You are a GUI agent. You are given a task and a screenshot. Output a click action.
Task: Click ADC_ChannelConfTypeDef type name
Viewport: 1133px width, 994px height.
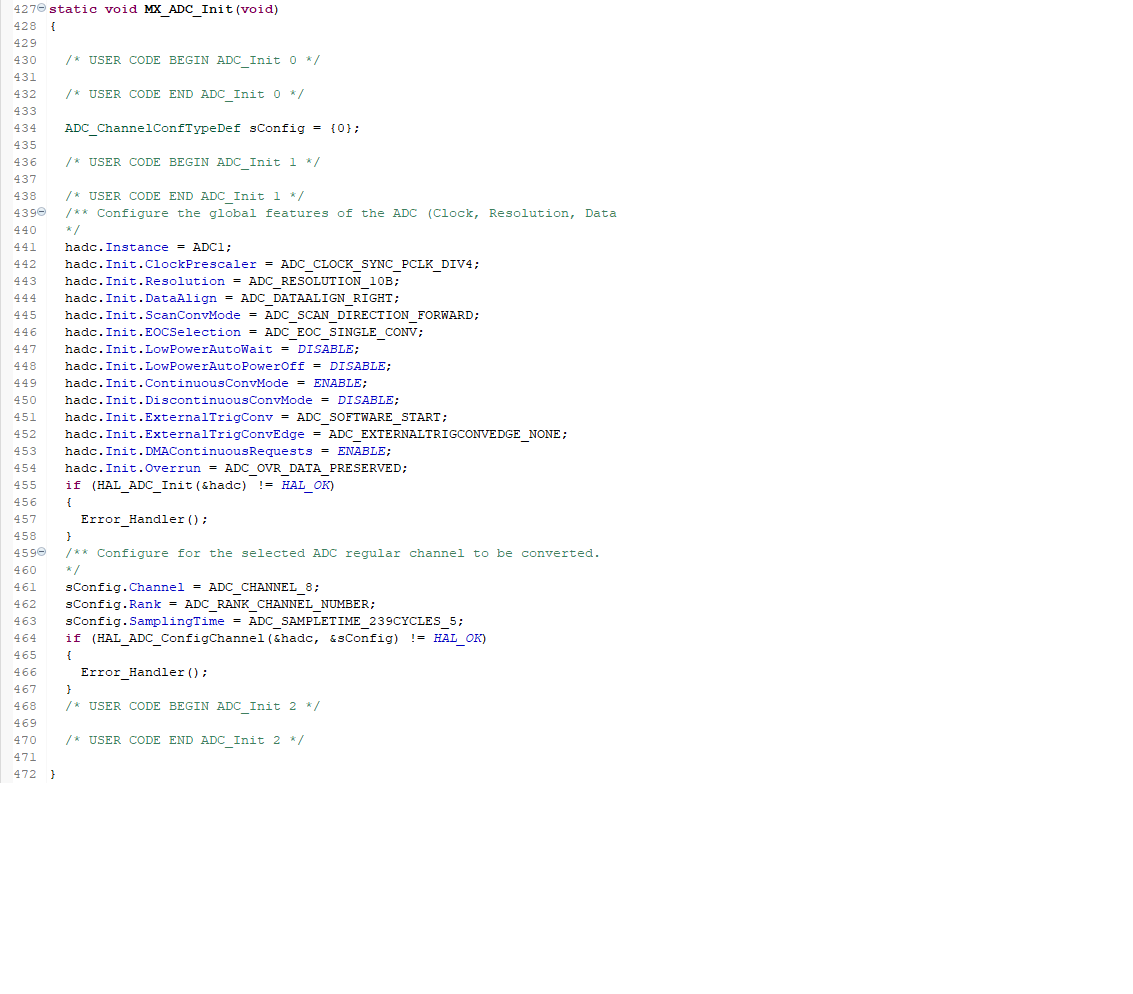tap(153, 128)
